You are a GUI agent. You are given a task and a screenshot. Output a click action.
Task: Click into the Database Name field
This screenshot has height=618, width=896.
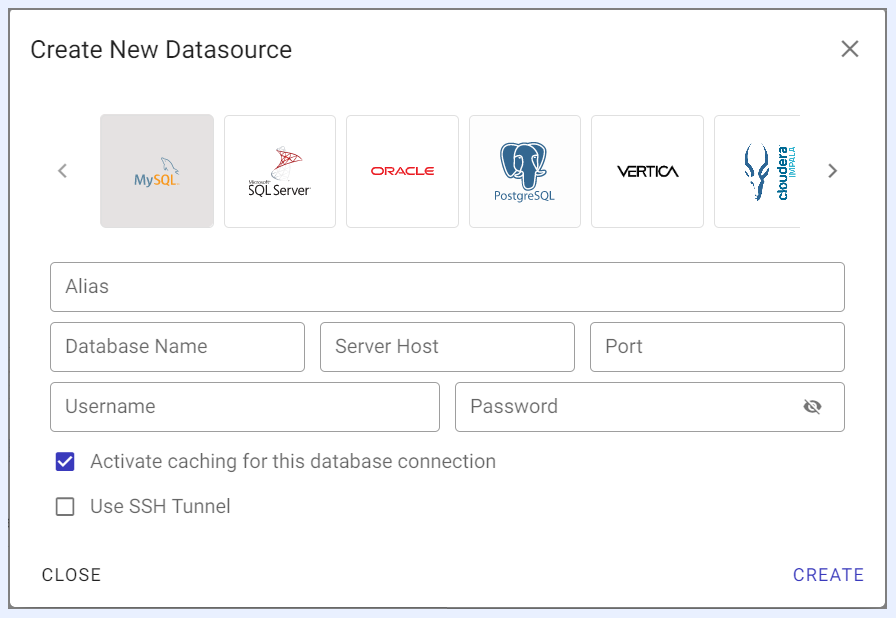point(177,347)
